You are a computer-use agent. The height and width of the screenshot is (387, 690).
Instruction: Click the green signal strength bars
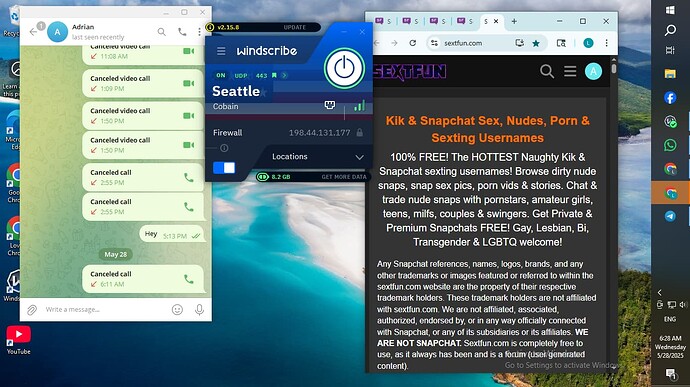click(x=360, y=105)
